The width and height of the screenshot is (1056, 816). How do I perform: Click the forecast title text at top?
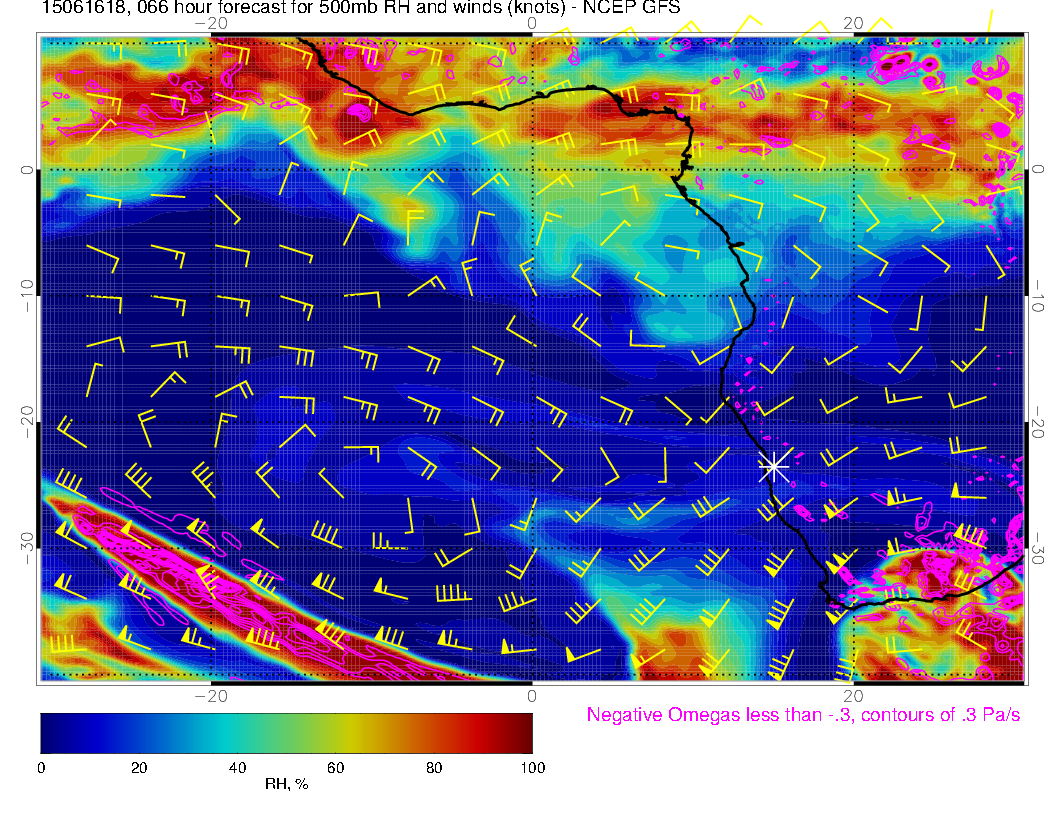[361, 8]
